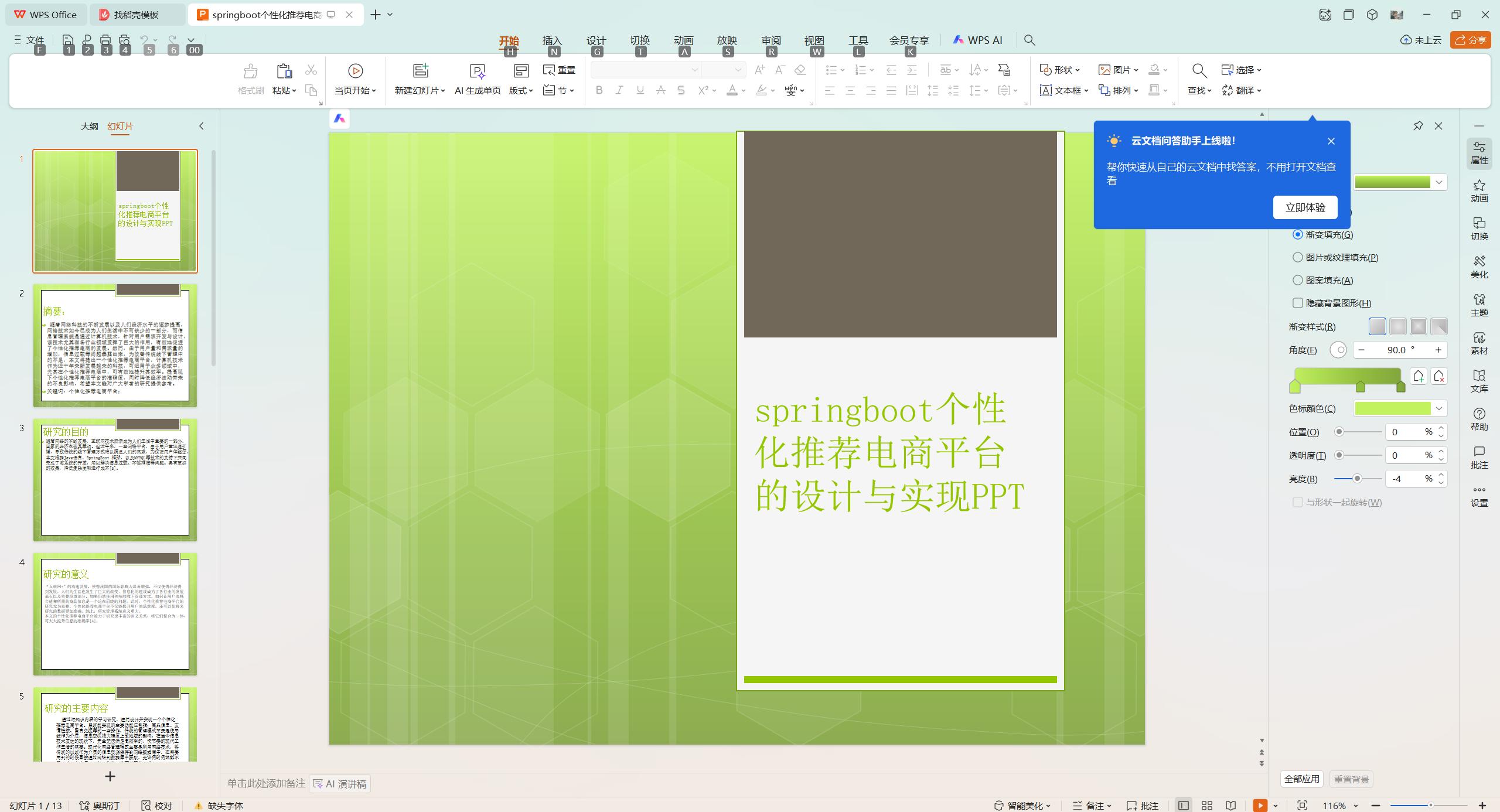The height and width of the screenshot is (812, 1500).
Task: Select the format painter tool
Action: coord(250,79)
